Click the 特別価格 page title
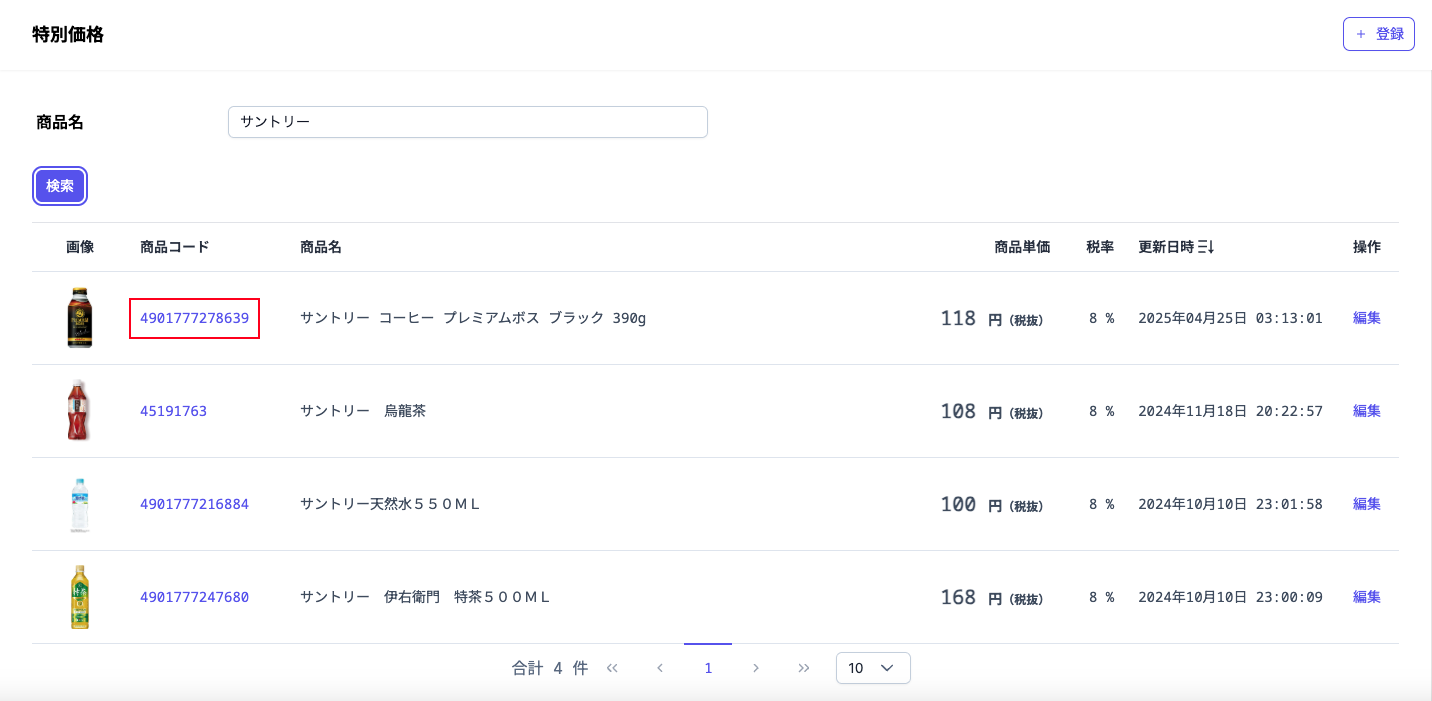This screenshot has width=1432, height=701. [68, 35]
